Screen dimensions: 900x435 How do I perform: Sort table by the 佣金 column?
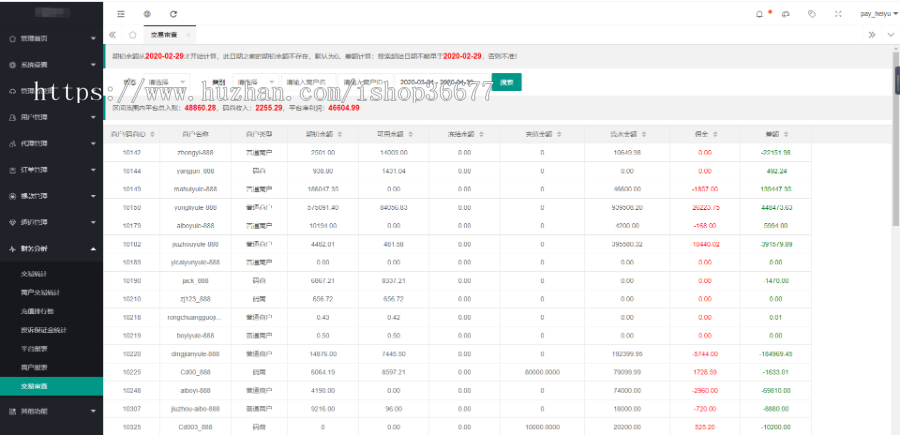pyautogui.click(x=705, y=133)
